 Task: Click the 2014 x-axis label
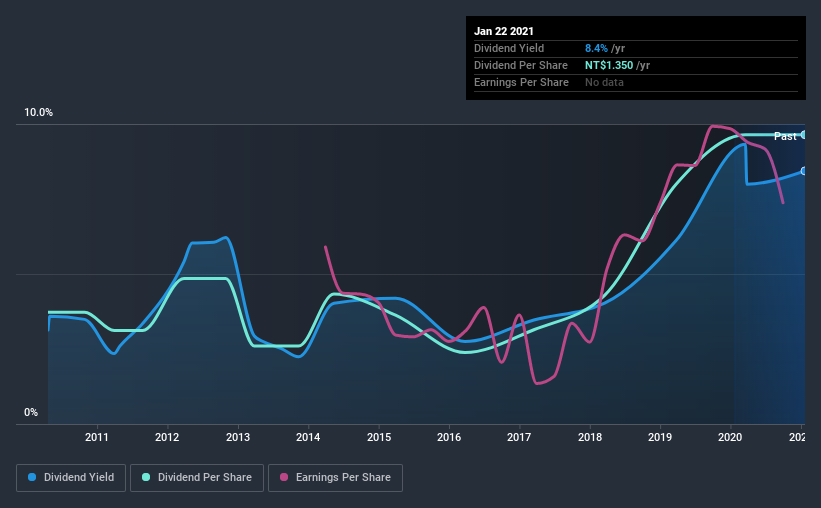pos(308,437)
